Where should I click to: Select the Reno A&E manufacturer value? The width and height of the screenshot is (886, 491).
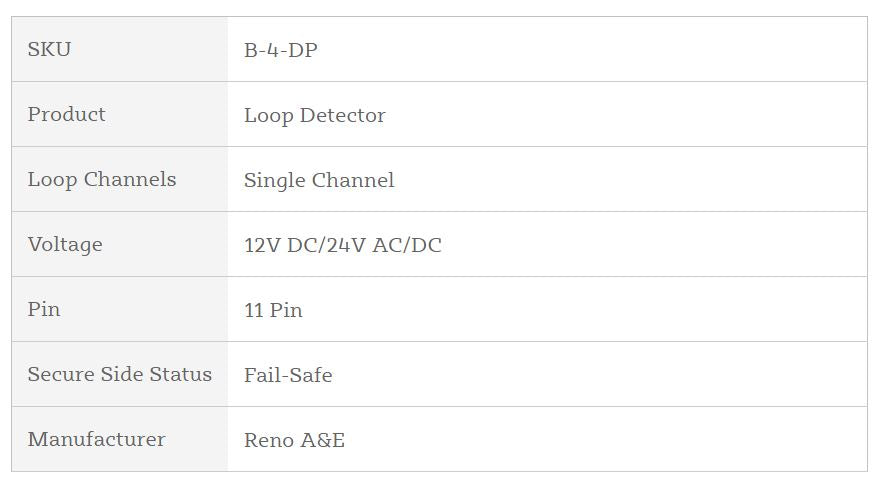click(294, 440)
